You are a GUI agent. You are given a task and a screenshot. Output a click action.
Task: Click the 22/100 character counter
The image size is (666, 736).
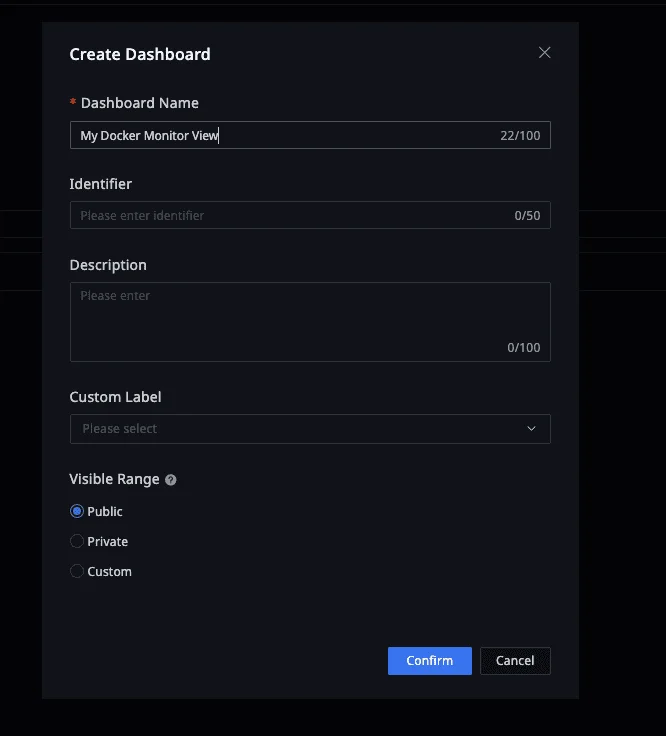click(x=520, y=135)
